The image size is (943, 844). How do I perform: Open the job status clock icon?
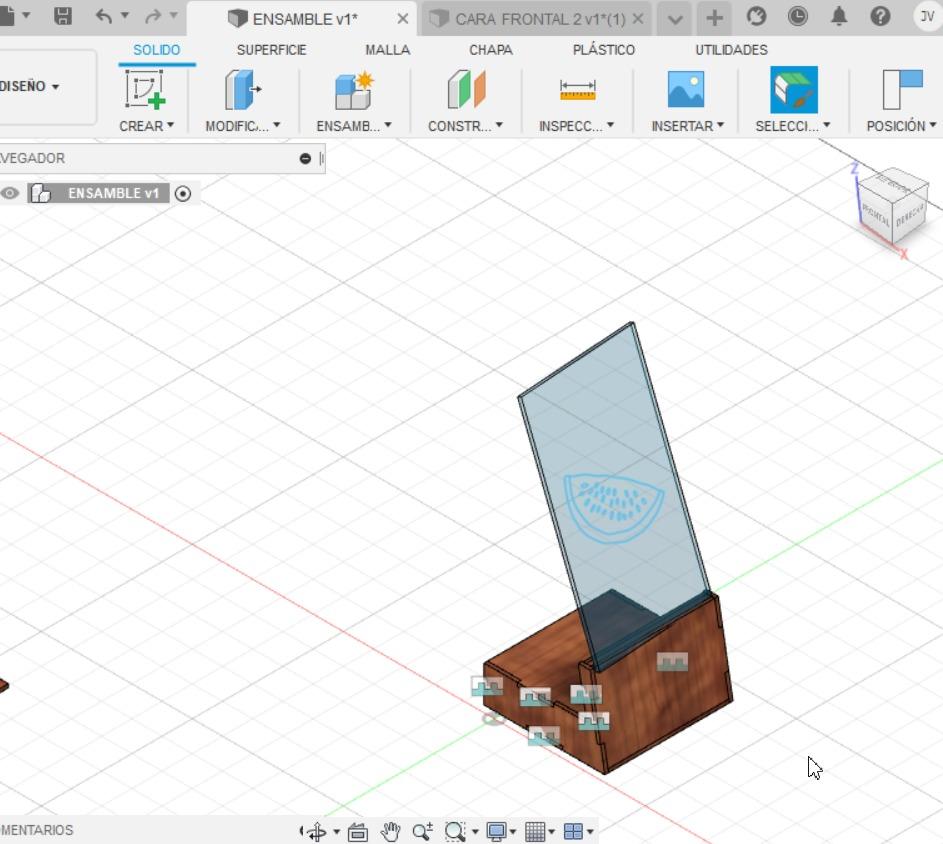click(x=797, y=16)
